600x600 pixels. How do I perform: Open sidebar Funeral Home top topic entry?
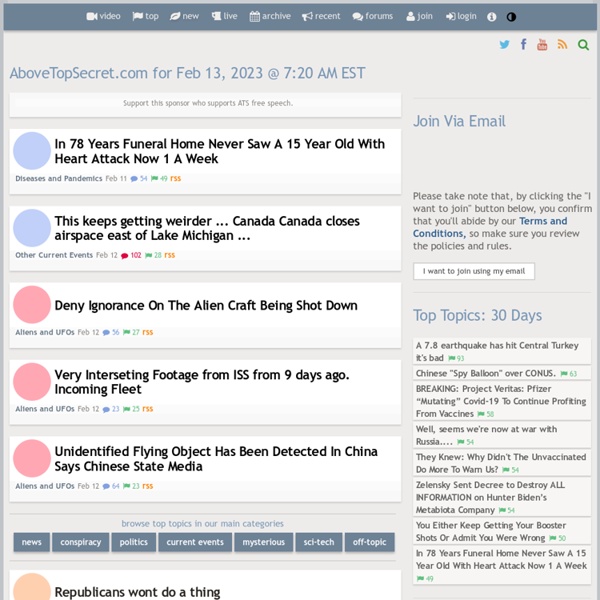click(501, 559)
